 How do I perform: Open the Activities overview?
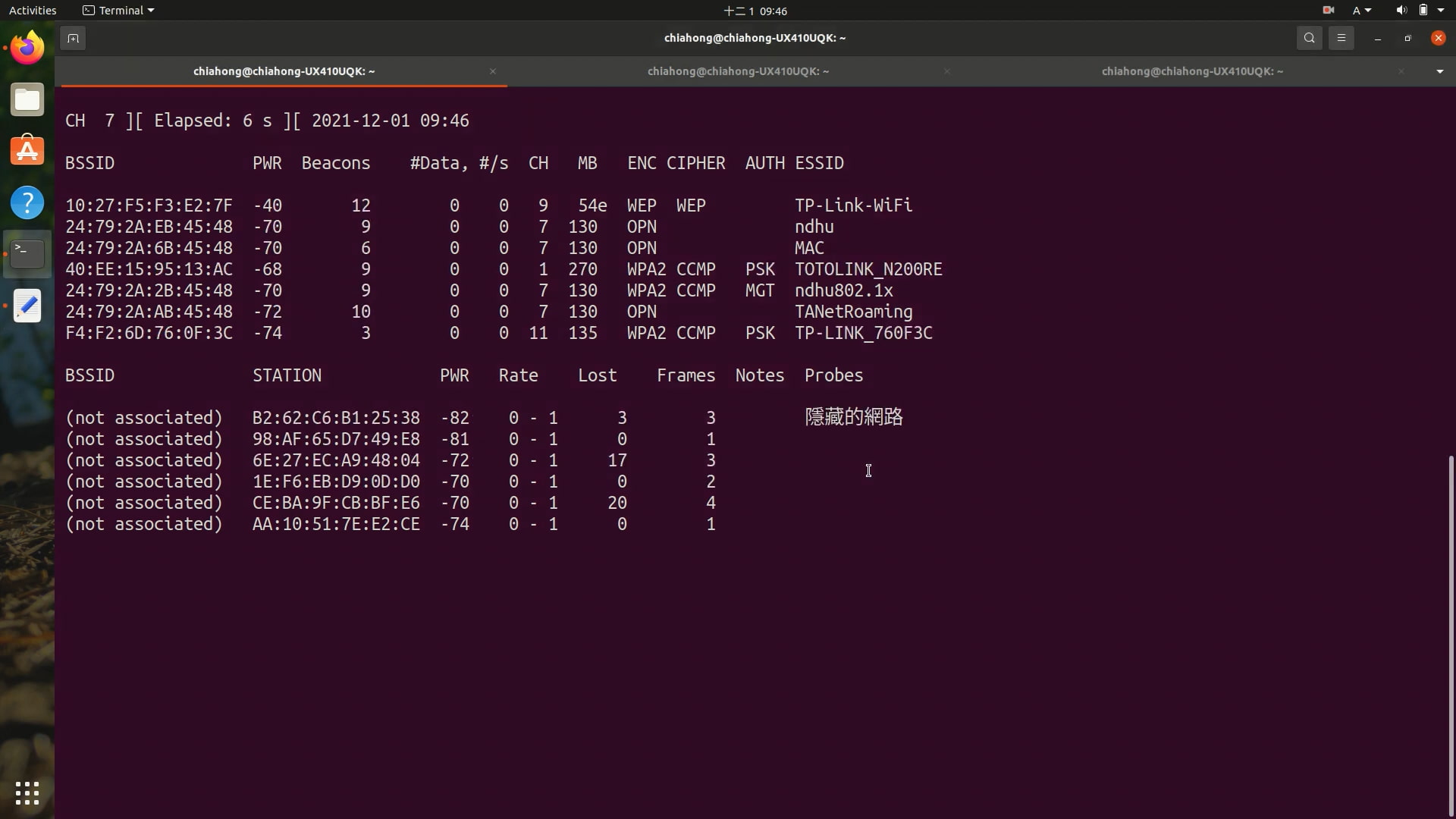(33, 11)
